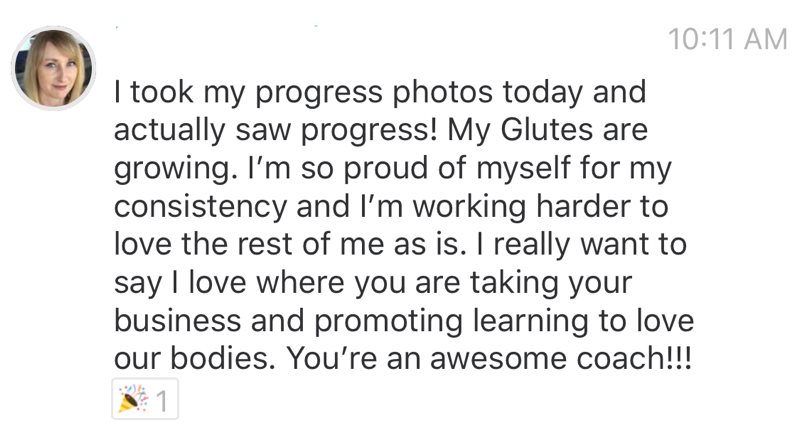Click the words 'awesome coach!!!'
The width and height of the screenshot is (800, 433).
(561, 359)
